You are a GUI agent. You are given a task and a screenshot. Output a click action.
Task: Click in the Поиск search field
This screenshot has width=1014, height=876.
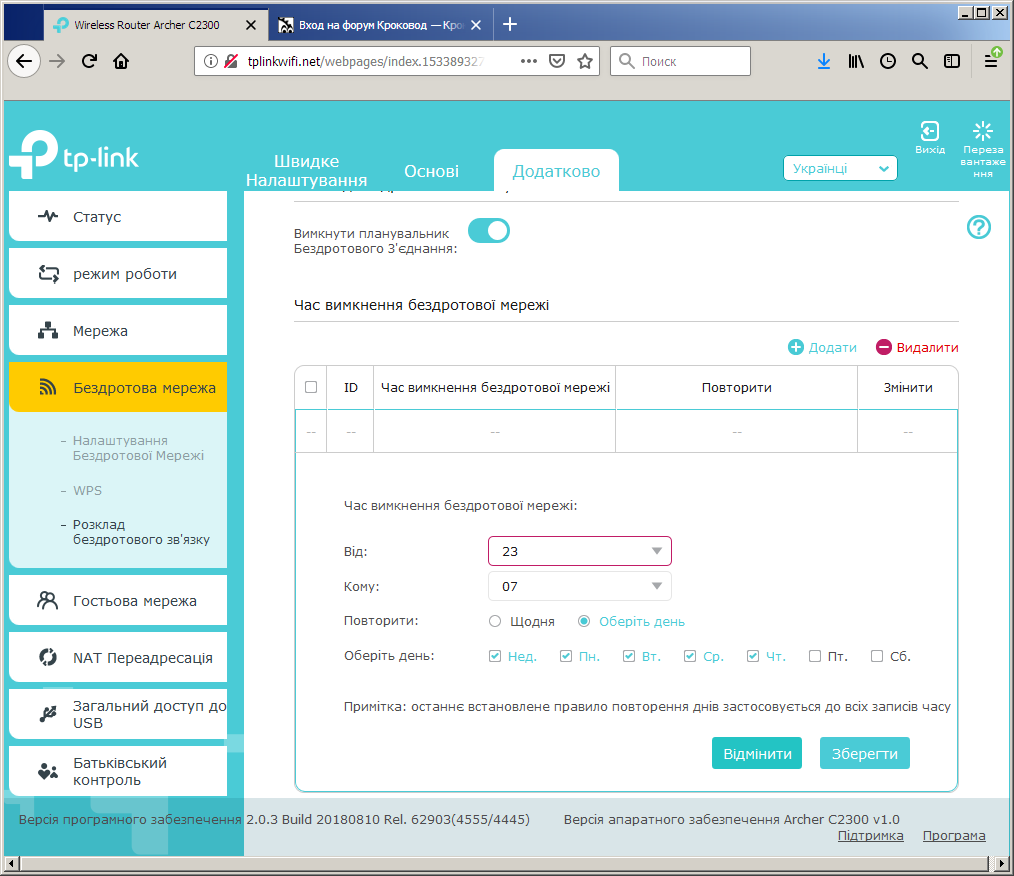click(x=680, y=61)
